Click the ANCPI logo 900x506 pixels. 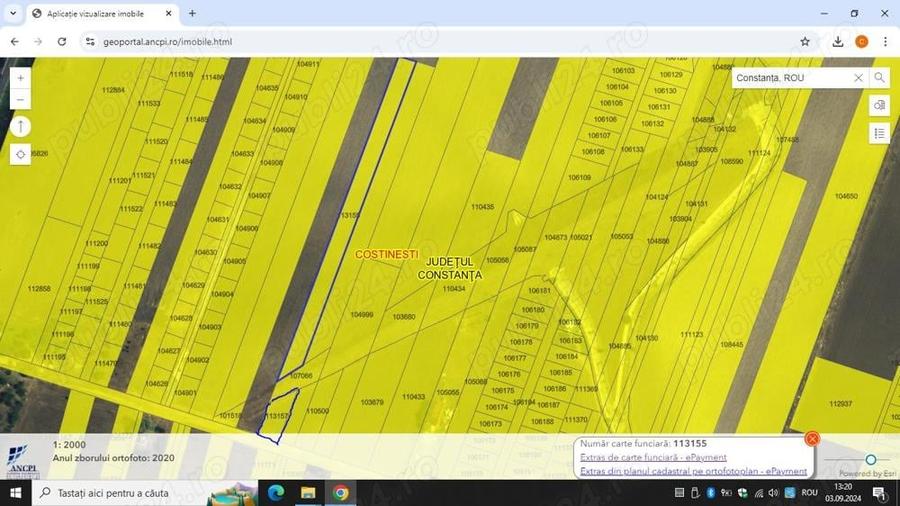(23, 462)
